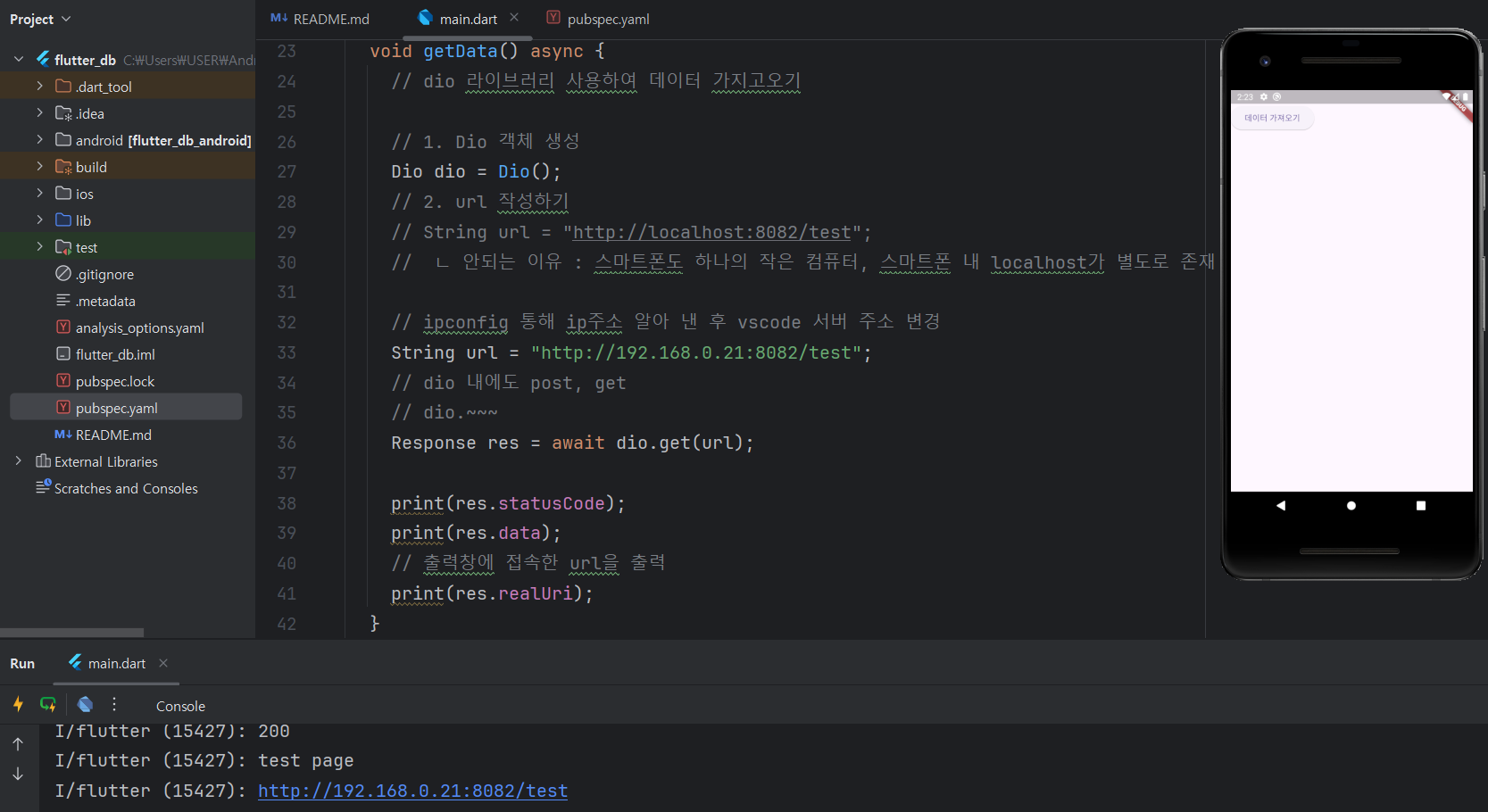
Task: Select pubspec.yaml in project tree
Action: point(126,408)
